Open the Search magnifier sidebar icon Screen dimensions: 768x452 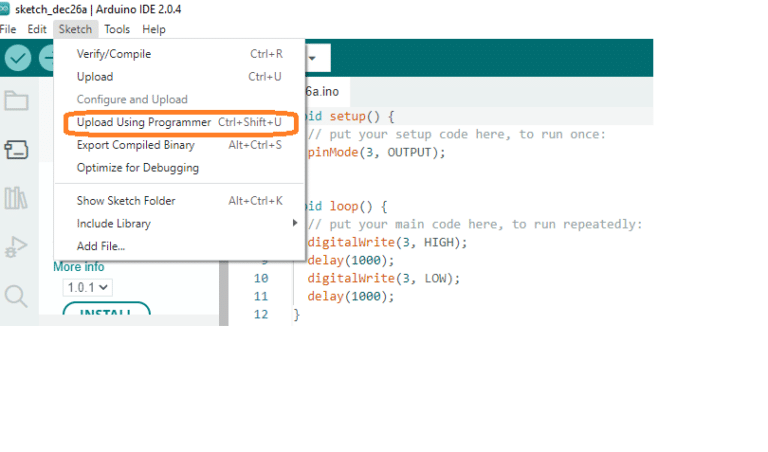pyautogui.click(x=16, y=296)
